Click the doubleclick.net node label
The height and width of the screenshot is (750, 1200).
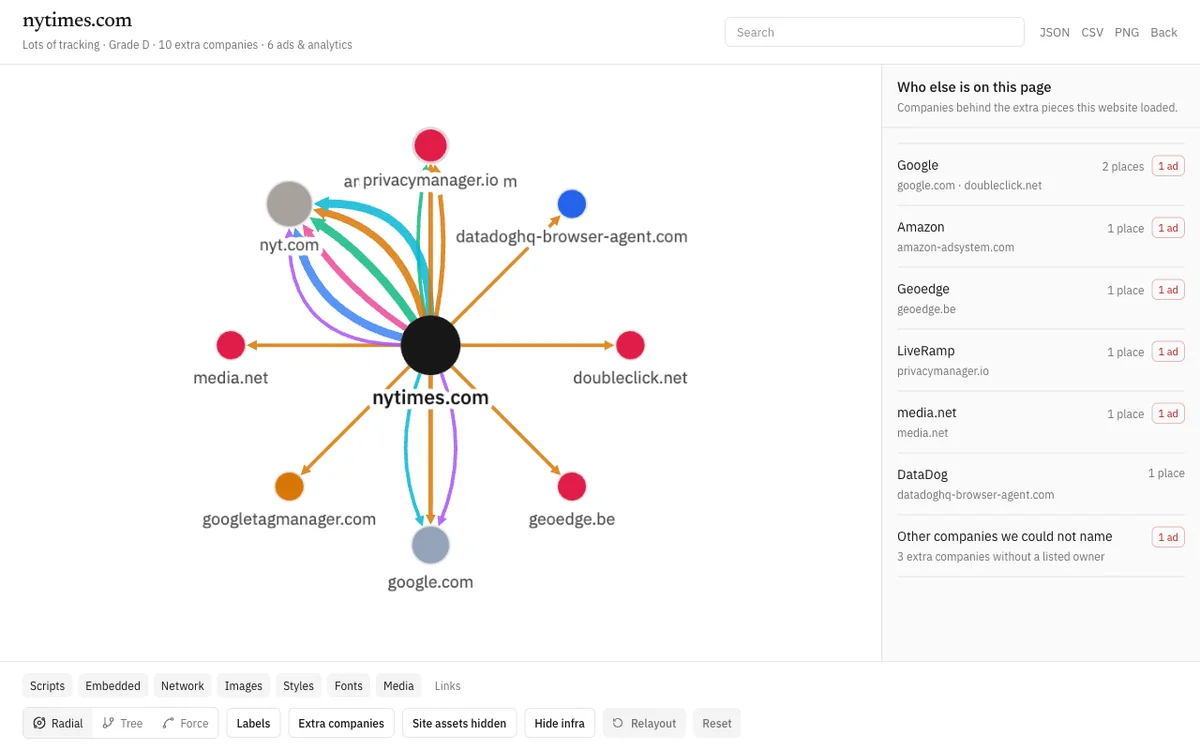pyautogui.click(x=630, y=378)
